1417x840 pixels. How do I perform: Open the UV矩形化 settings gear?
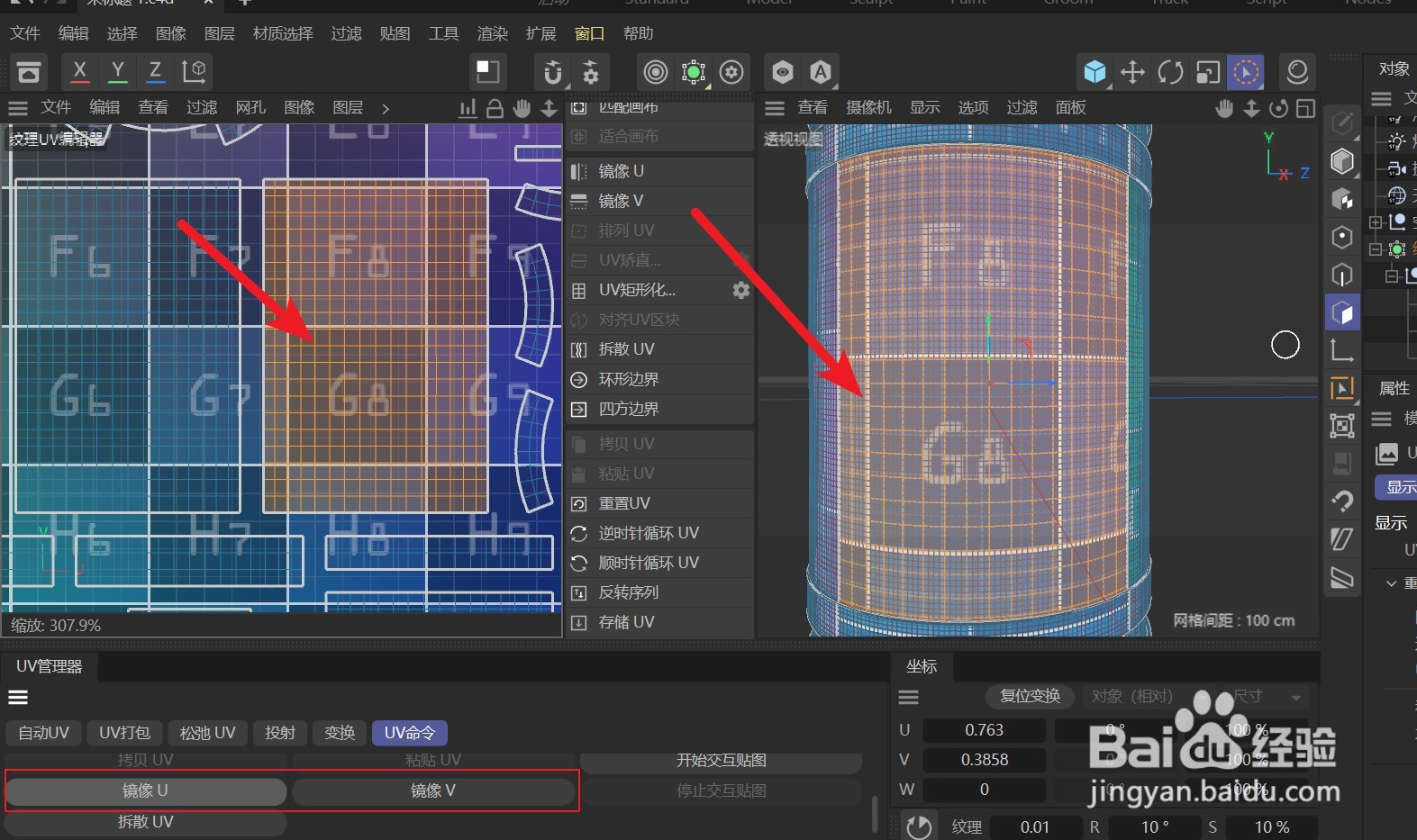pos(740,290)
